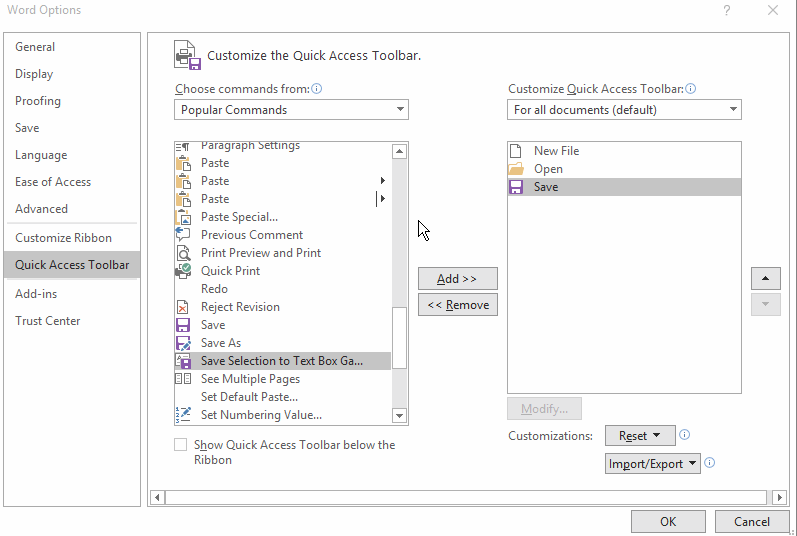Select Set Default Paste... in commands list
797x536 pixels.
tap(283, 397)
